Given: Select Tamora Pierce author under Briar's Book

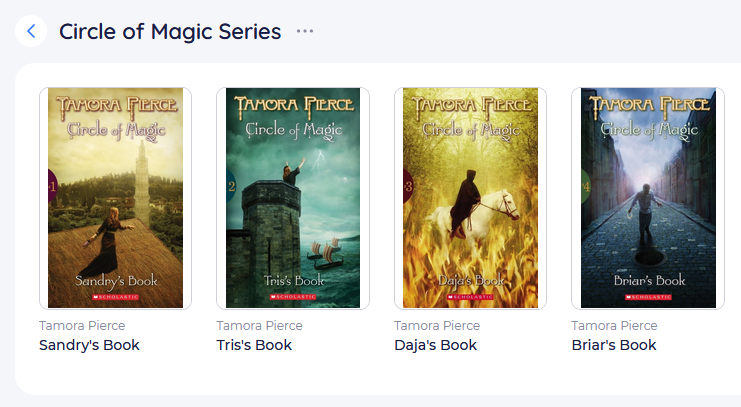Looking at the screenshot, I should (614, 326).
